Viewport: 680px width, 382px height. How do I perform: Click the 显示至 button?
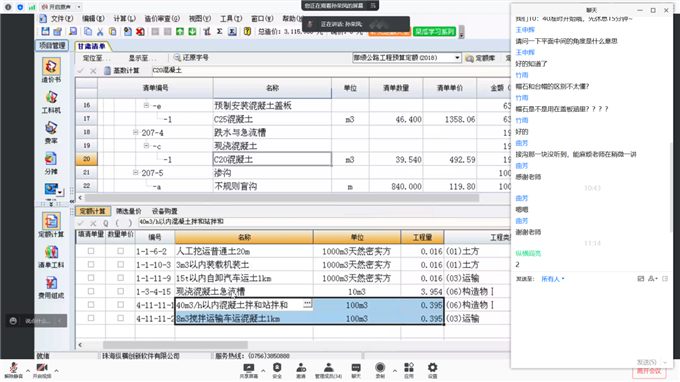pos(142,58)
